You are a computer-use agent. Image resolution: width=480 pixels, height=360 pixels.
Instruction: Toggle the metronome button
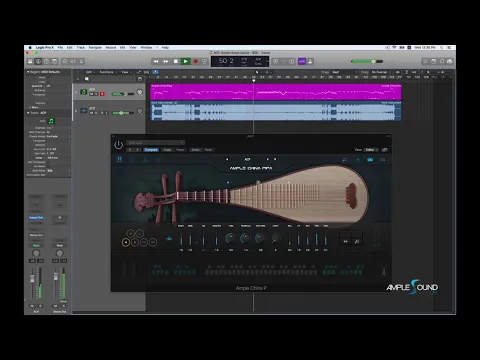pos(310,61)
